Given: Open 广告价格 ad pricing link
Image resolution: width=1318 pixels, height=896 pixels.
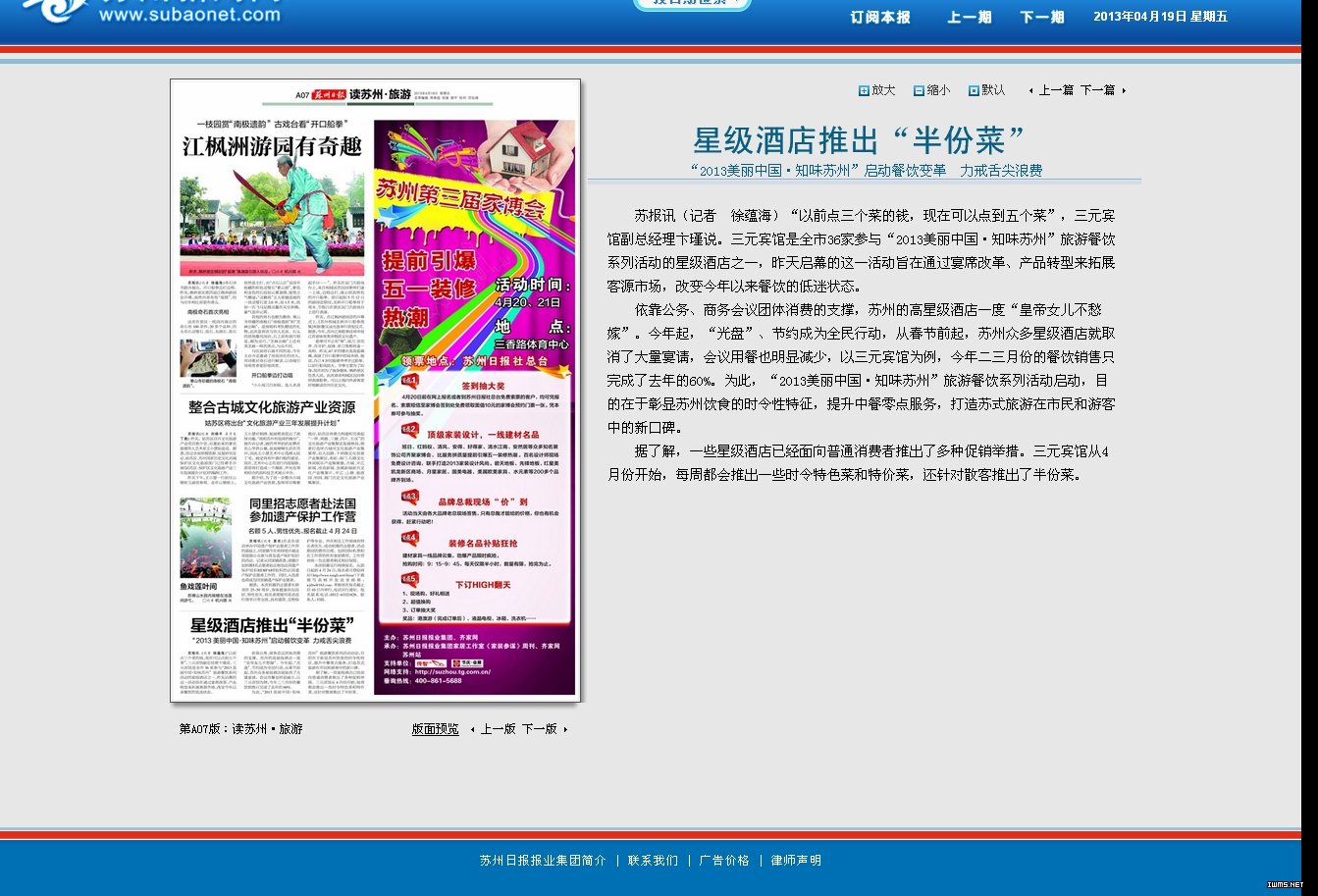Looking at the screenshot, I should (x=724, y=861).
